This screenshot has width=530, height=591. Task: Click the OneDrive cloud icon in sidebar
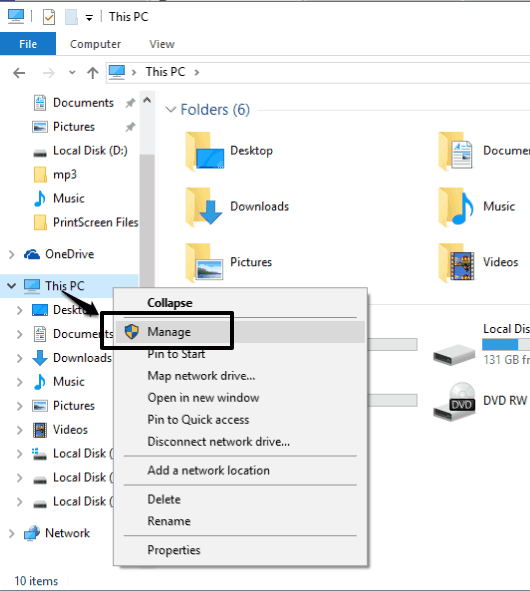click(32, 254)
